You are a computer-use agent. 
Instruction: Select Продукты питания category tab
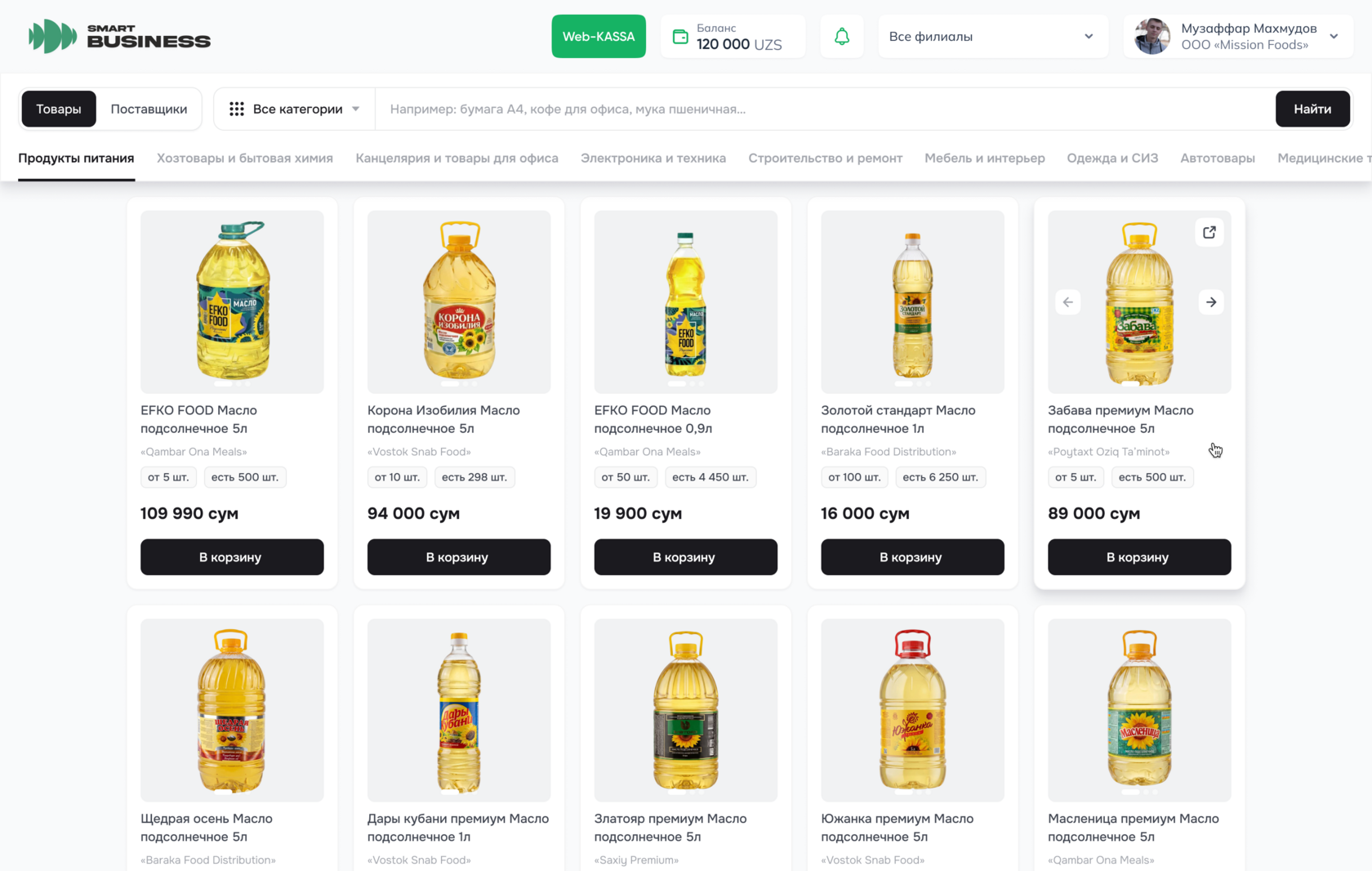tap(76, 158)
